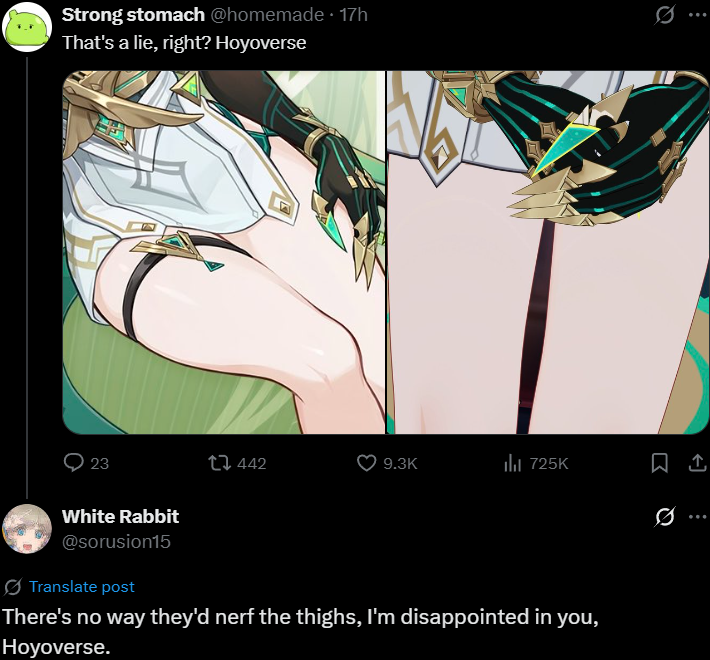
Task: View analytics showing 725K views
Action: click(x=513, y=463)
